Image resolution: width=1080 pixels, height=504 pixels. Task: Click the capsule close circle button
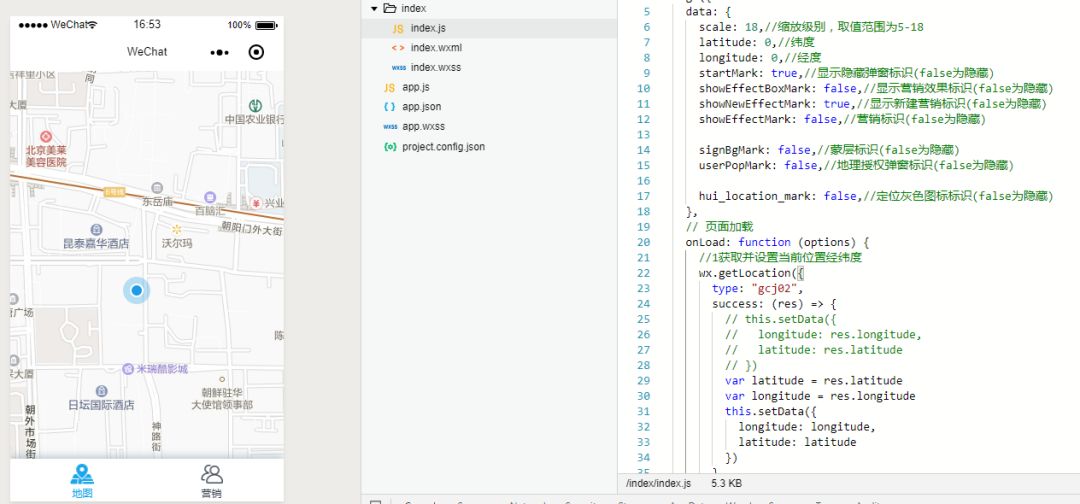click(256, 52)
